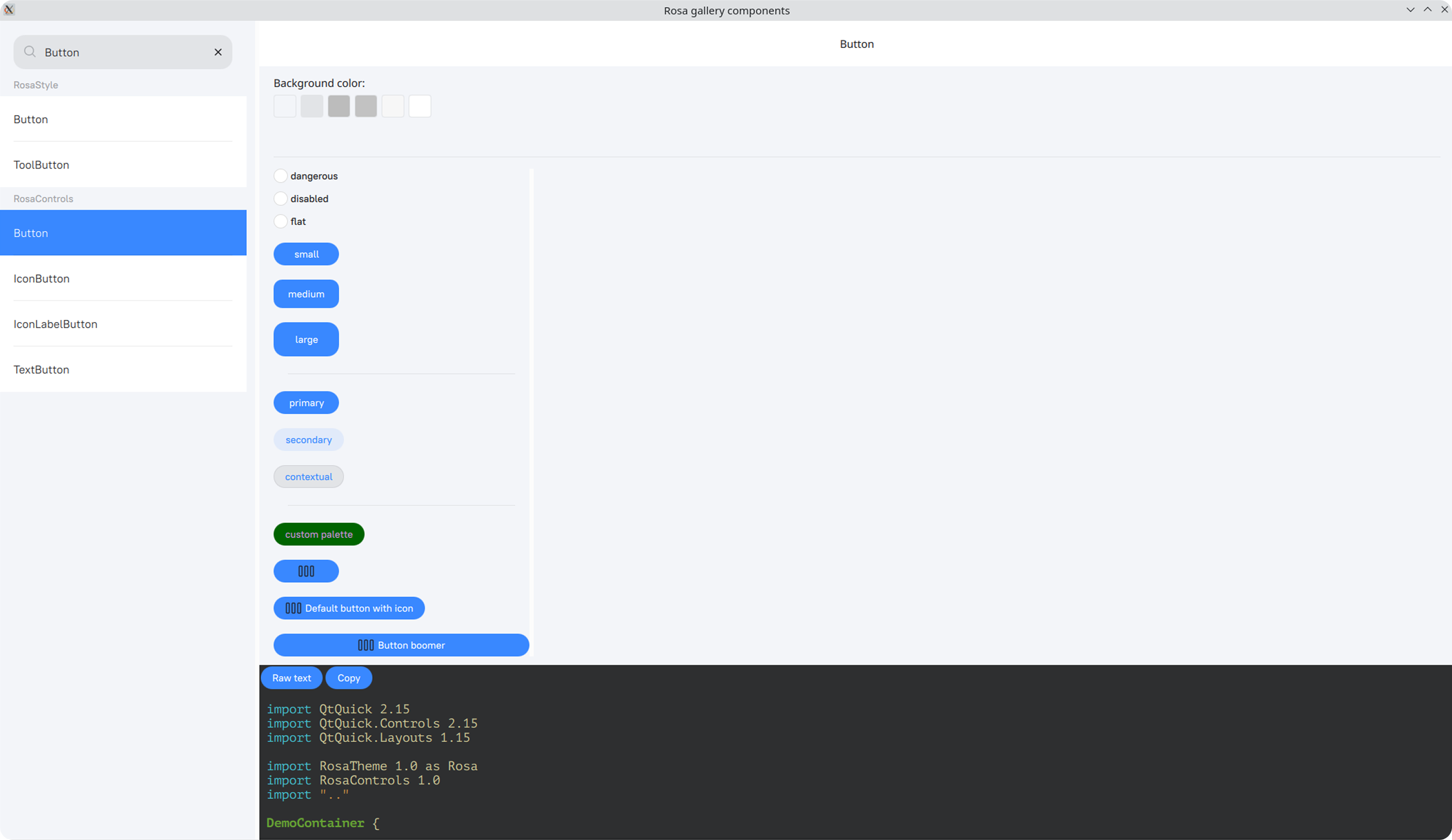Image resolution: width=1452 pixels, height=840 pixels.
Task: Open RosaStyle Button in sidebar
Action: [x=123, y=119]
